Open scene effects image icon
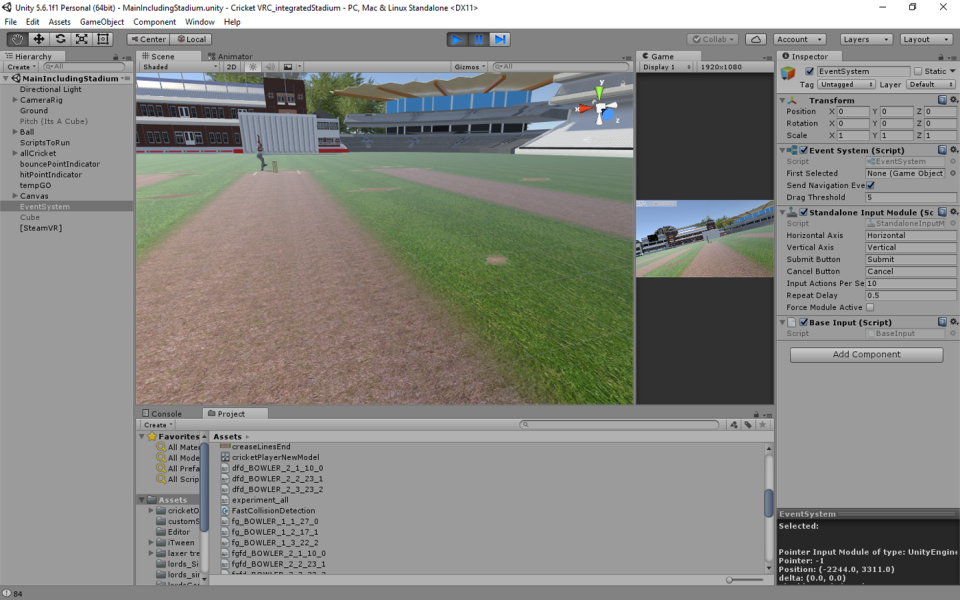This screenshot has width=960, height=600. (x=287, y=67)
